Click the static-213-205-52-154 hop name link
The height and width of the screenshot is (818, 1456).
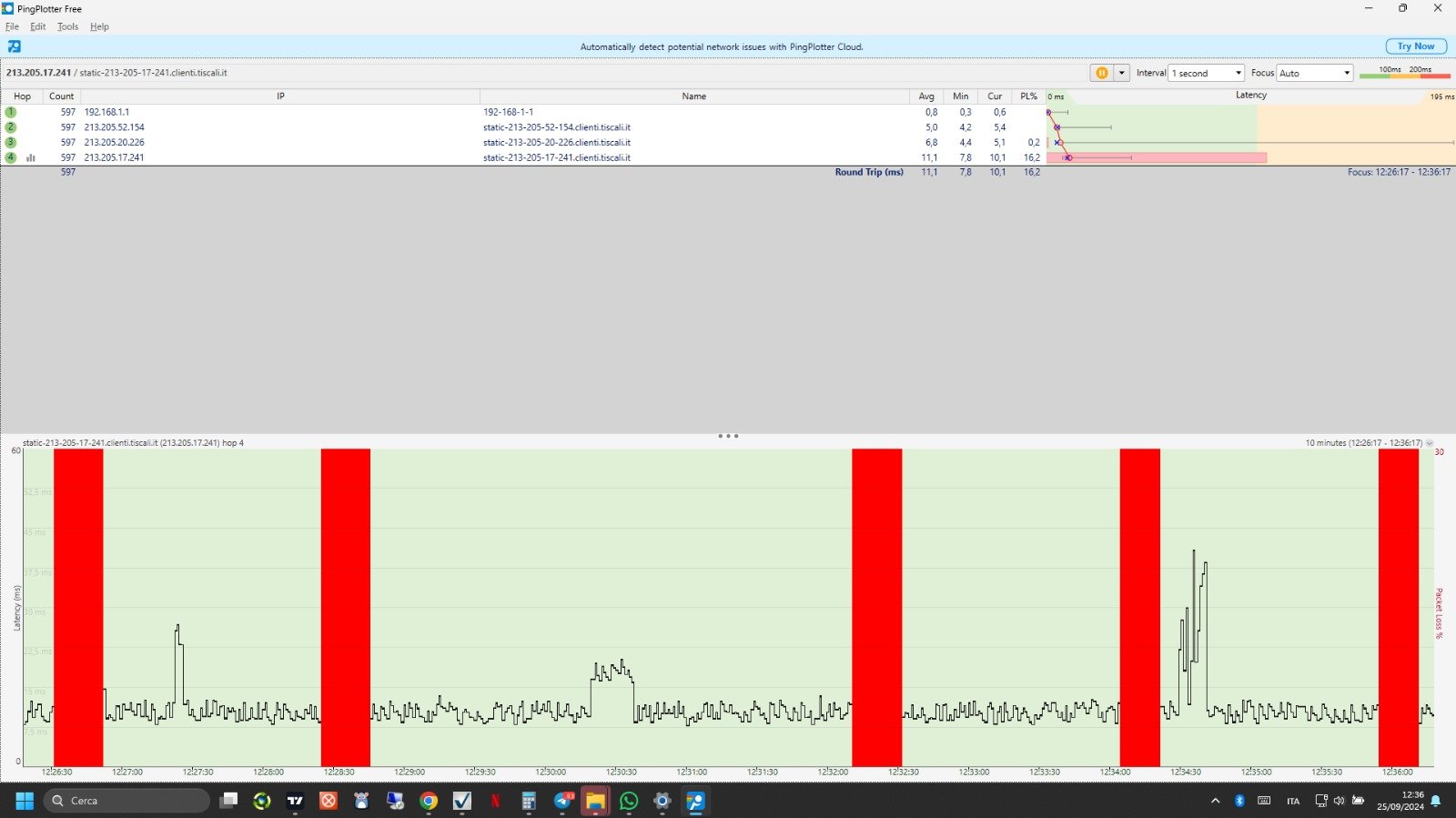[x=556, y=127]
